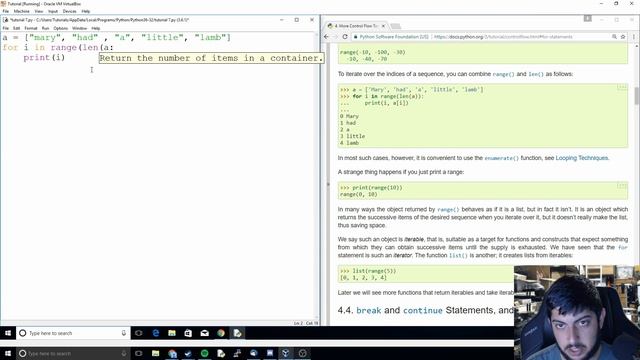Click the Chrome address bar URL

pyautogui.click(x=503, y=37)
